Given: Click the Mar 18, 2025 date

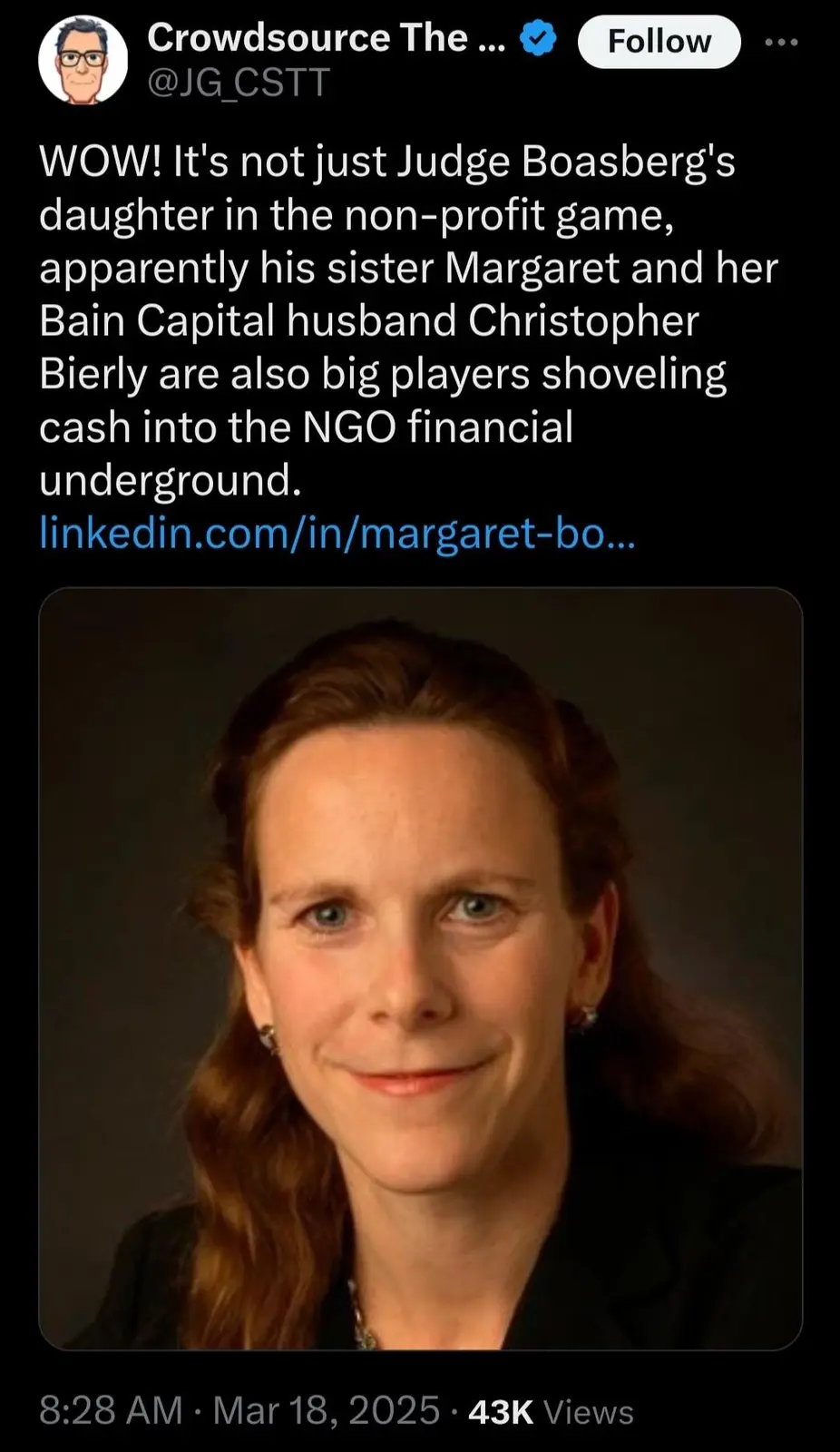Looking at the screenshot, I should click(x=326, y=1410).
